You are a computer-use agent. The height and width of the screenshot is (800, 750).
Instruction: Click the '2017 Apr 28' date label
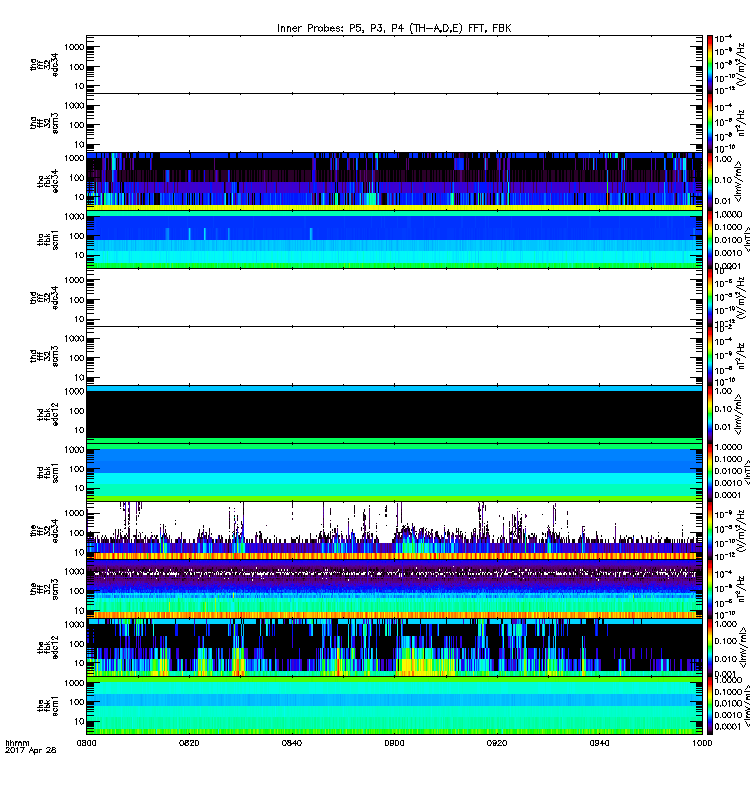31,751
